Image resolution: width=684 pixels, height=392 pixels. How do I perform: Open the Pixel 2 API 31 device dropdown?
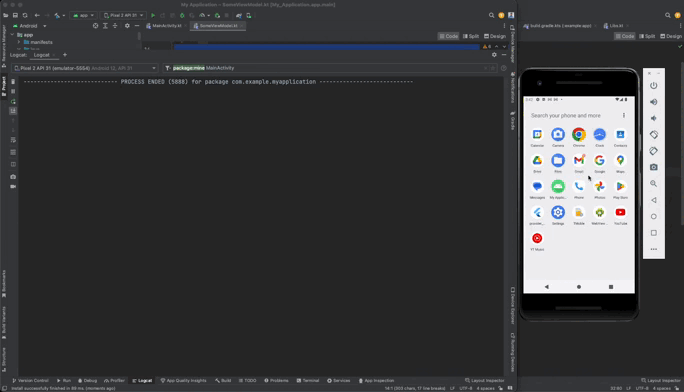click(x=123, y=15)
